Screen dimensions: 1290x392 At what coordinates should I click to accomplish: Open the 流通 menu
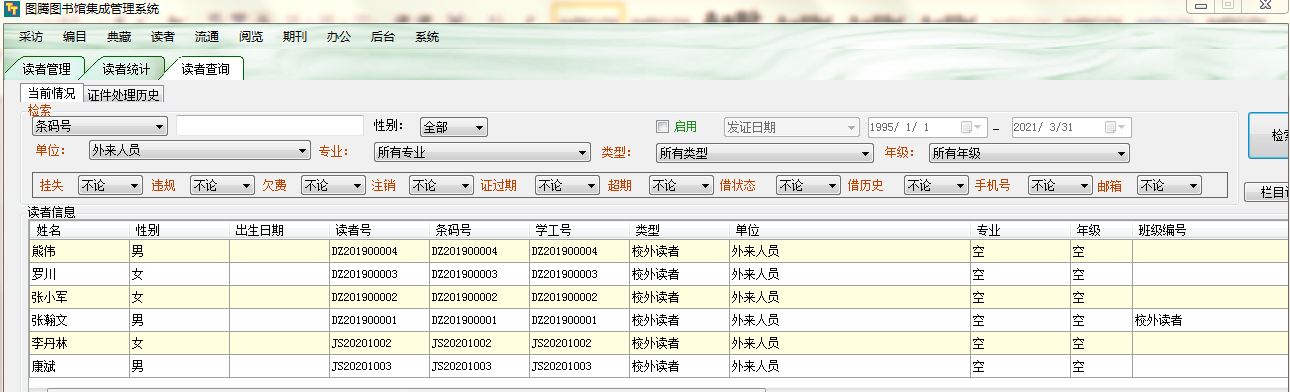(x=207, y=37)
